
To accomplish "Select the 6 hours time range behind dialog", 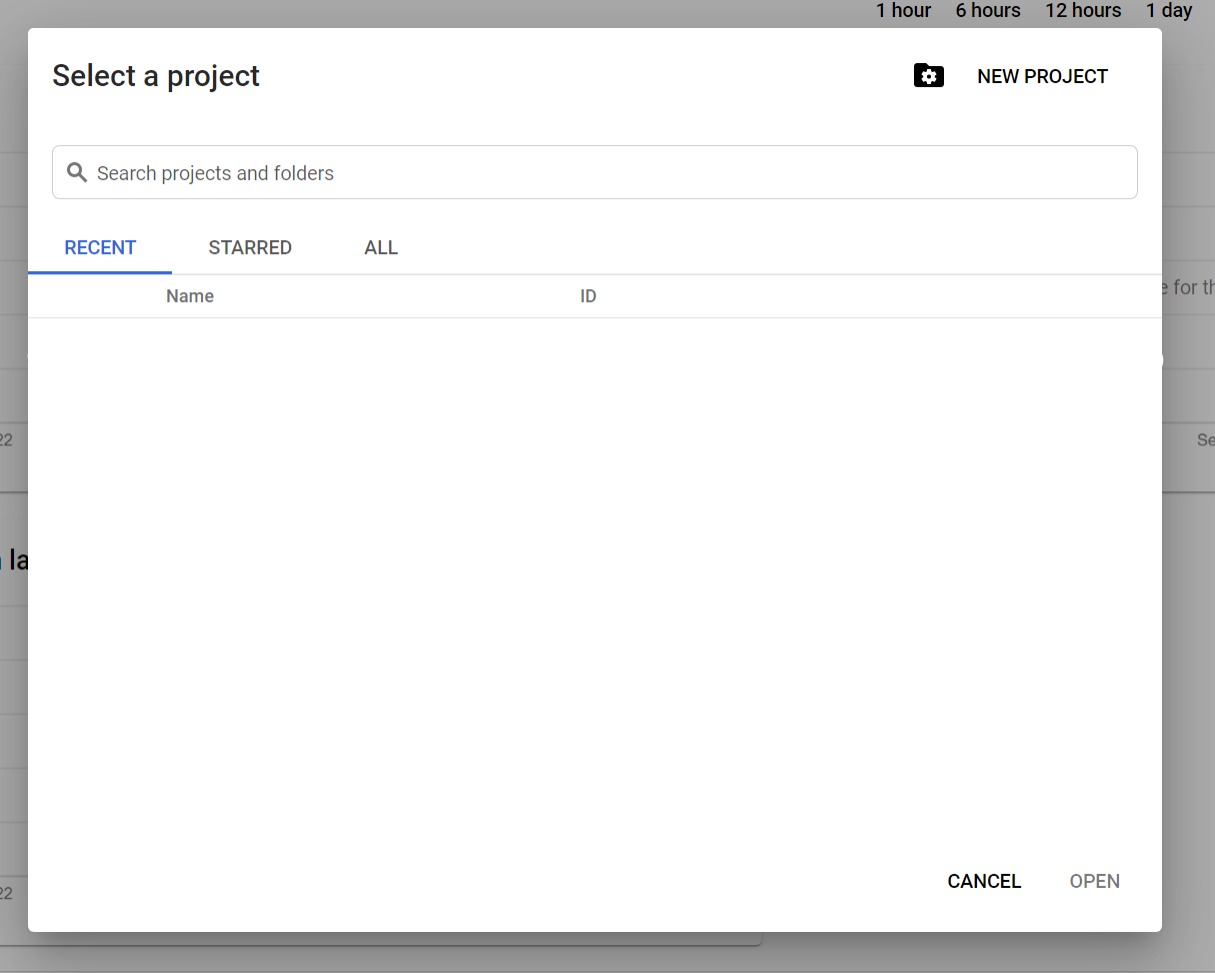I will click(x=988, y=10).
